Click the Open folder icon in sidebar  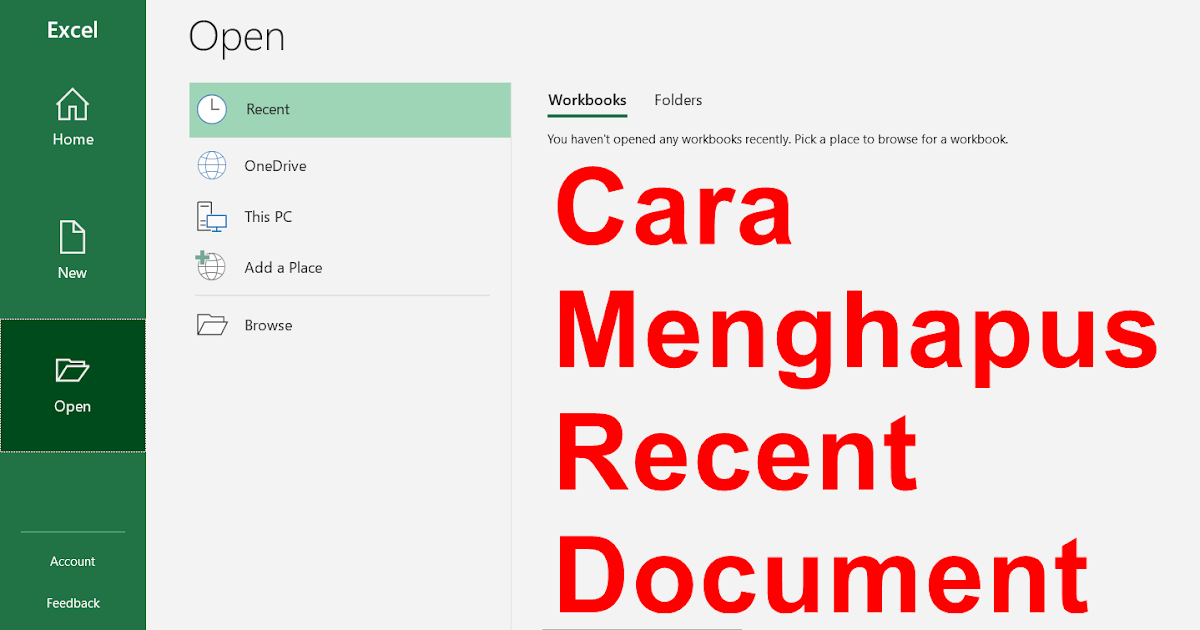pos(72,370)
